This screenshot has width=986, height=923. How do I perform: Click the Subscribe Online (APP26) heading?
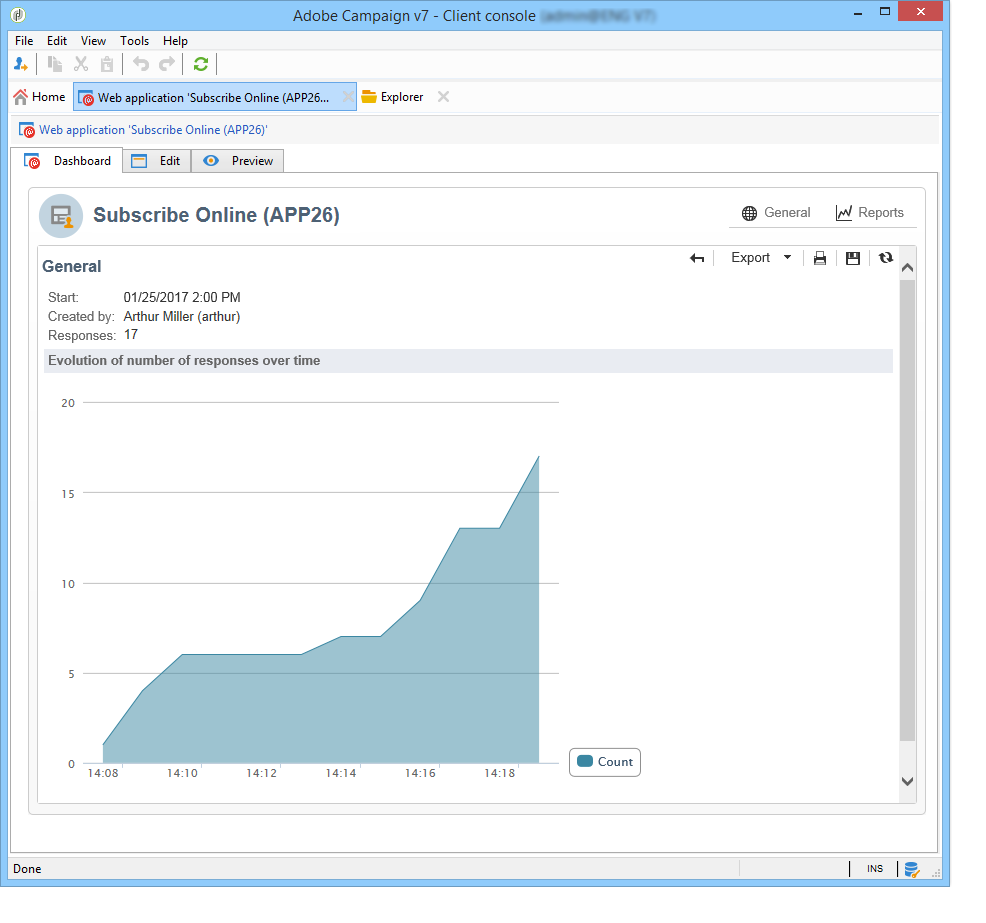(x=216, y=215)
